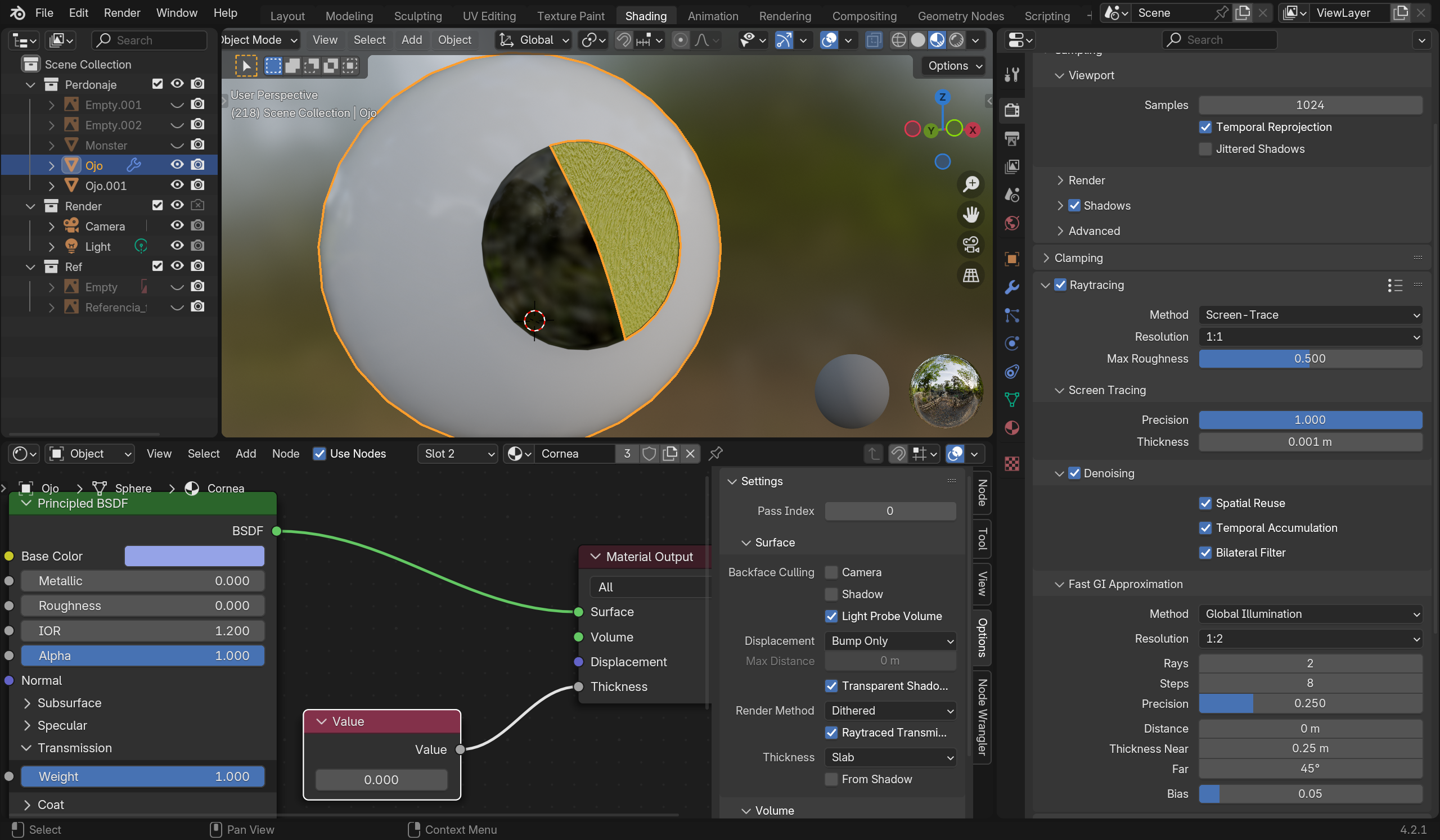Open the World properties tab icon
The width and height of the screenshot is (1440, 840).
1011,223
